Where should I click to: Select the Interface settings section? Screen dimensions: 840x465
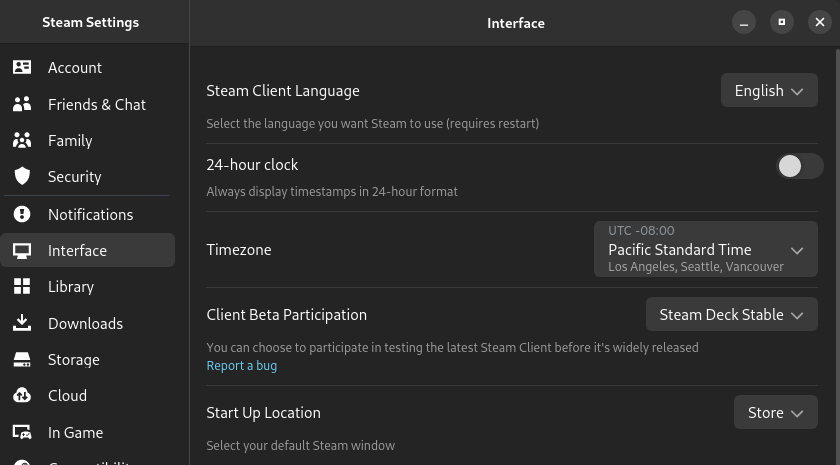77,251
